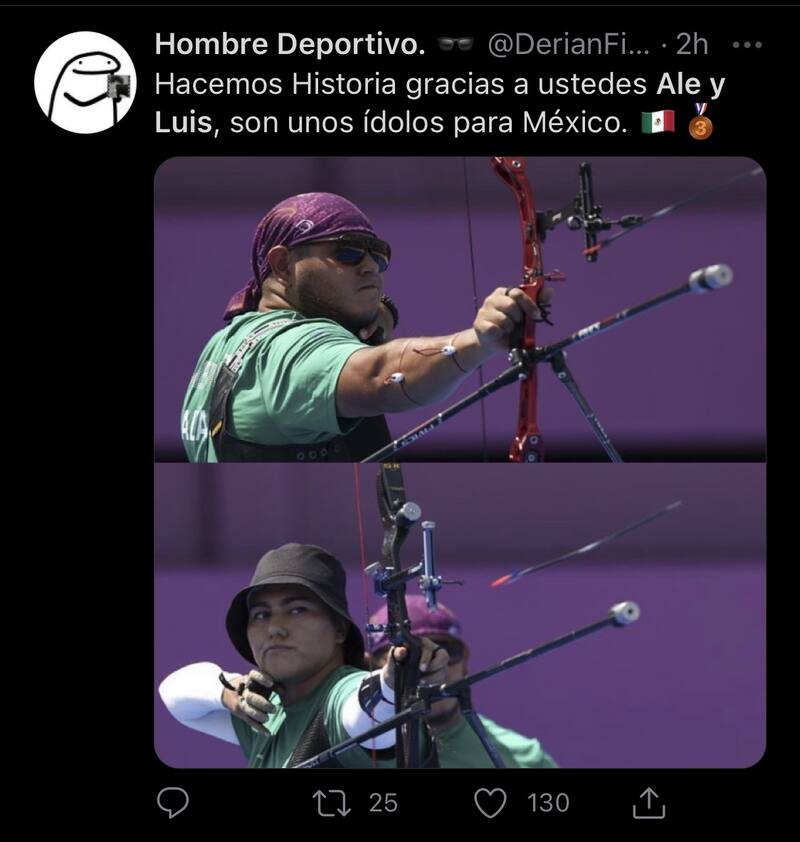Tap the share upload icon
Screen dimensions: 800x842
coord(649,801)
